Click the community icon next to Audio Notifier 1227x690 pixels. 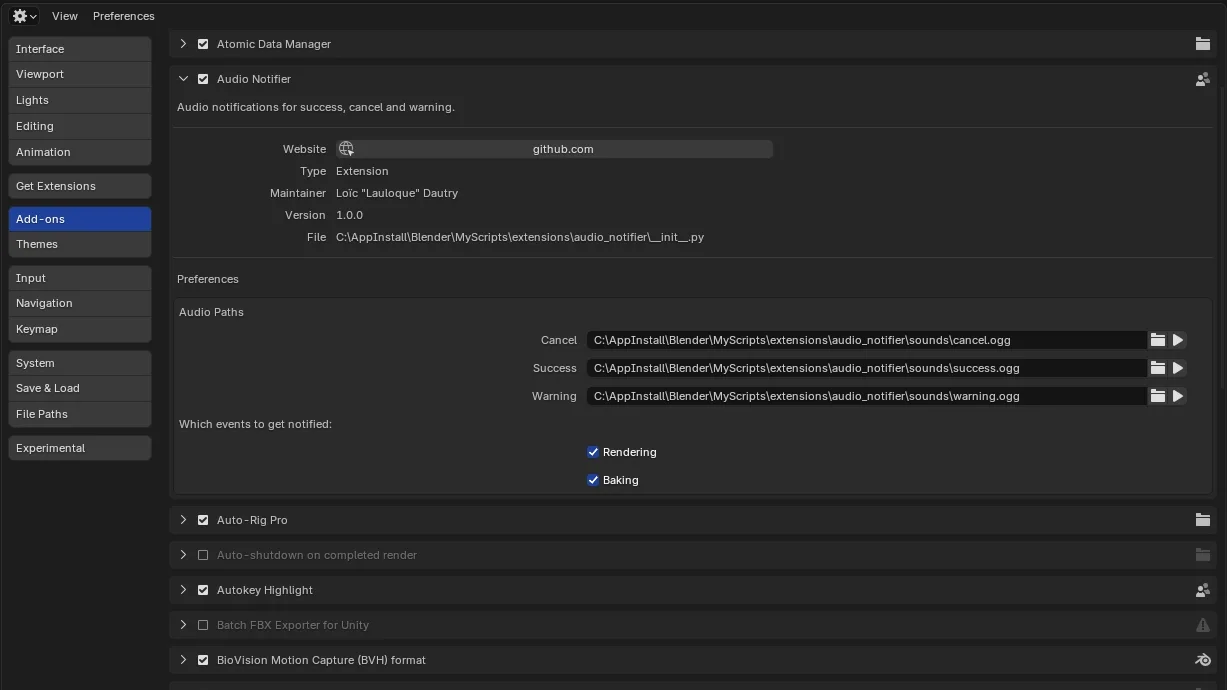click(x=1203, y=79)
